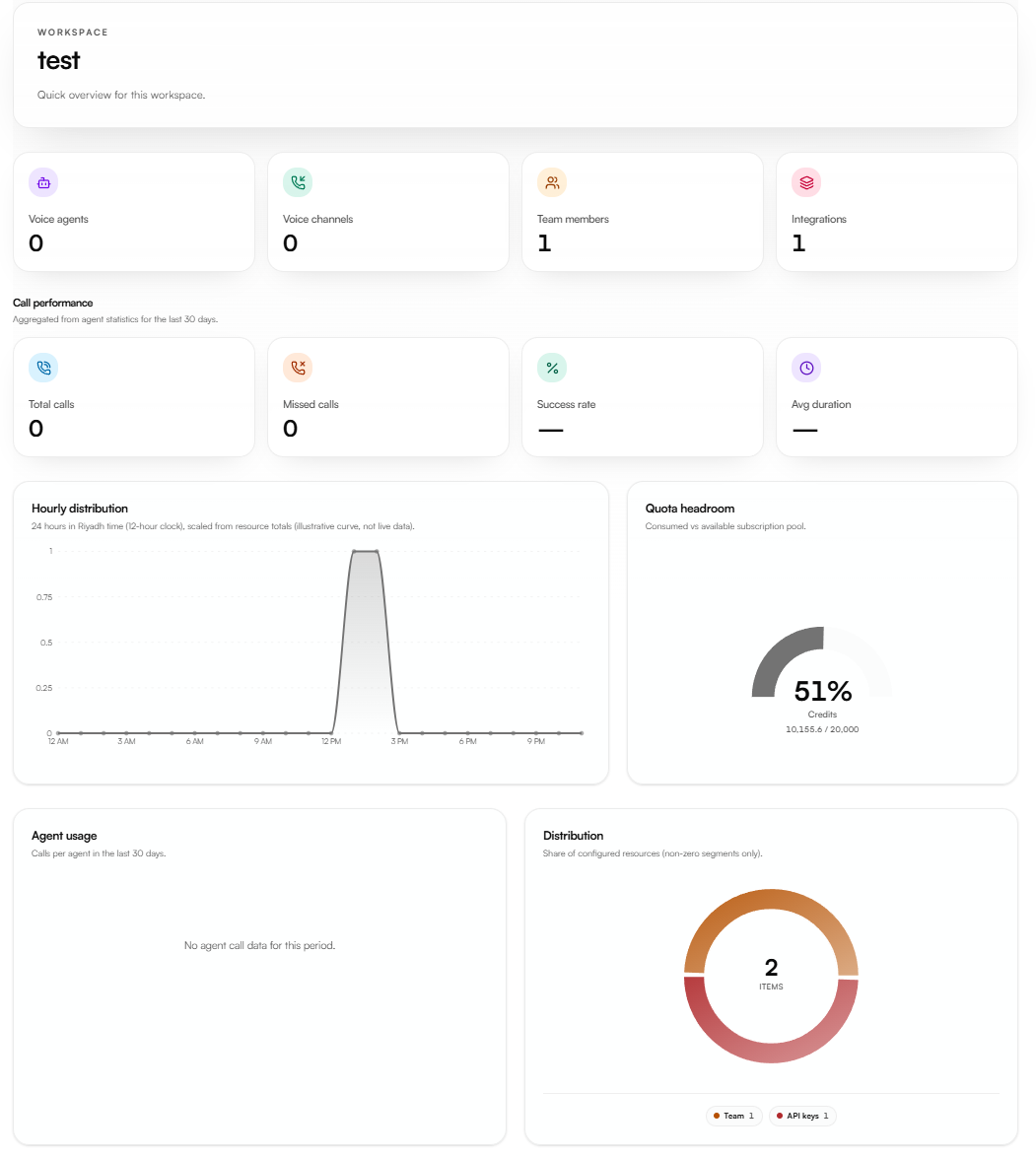Image resolution: width=1036 pixels, height=1158 pixels.
Task: Click the Success rate percent icon
Action: point(552,368)
